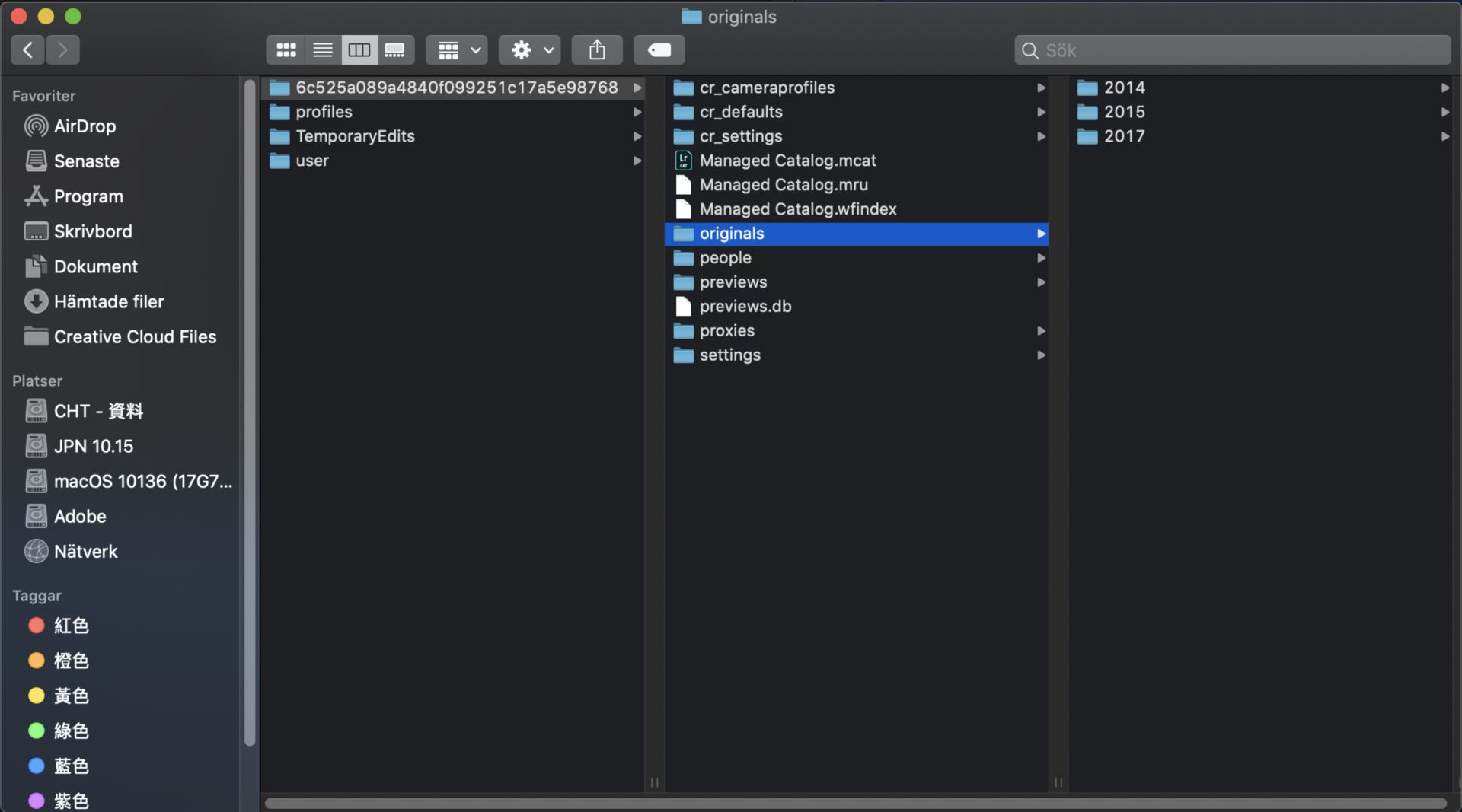1462x812 pixels.
Task: Open Hämtade filer in sidebar
Action: (x=108, y=302)
